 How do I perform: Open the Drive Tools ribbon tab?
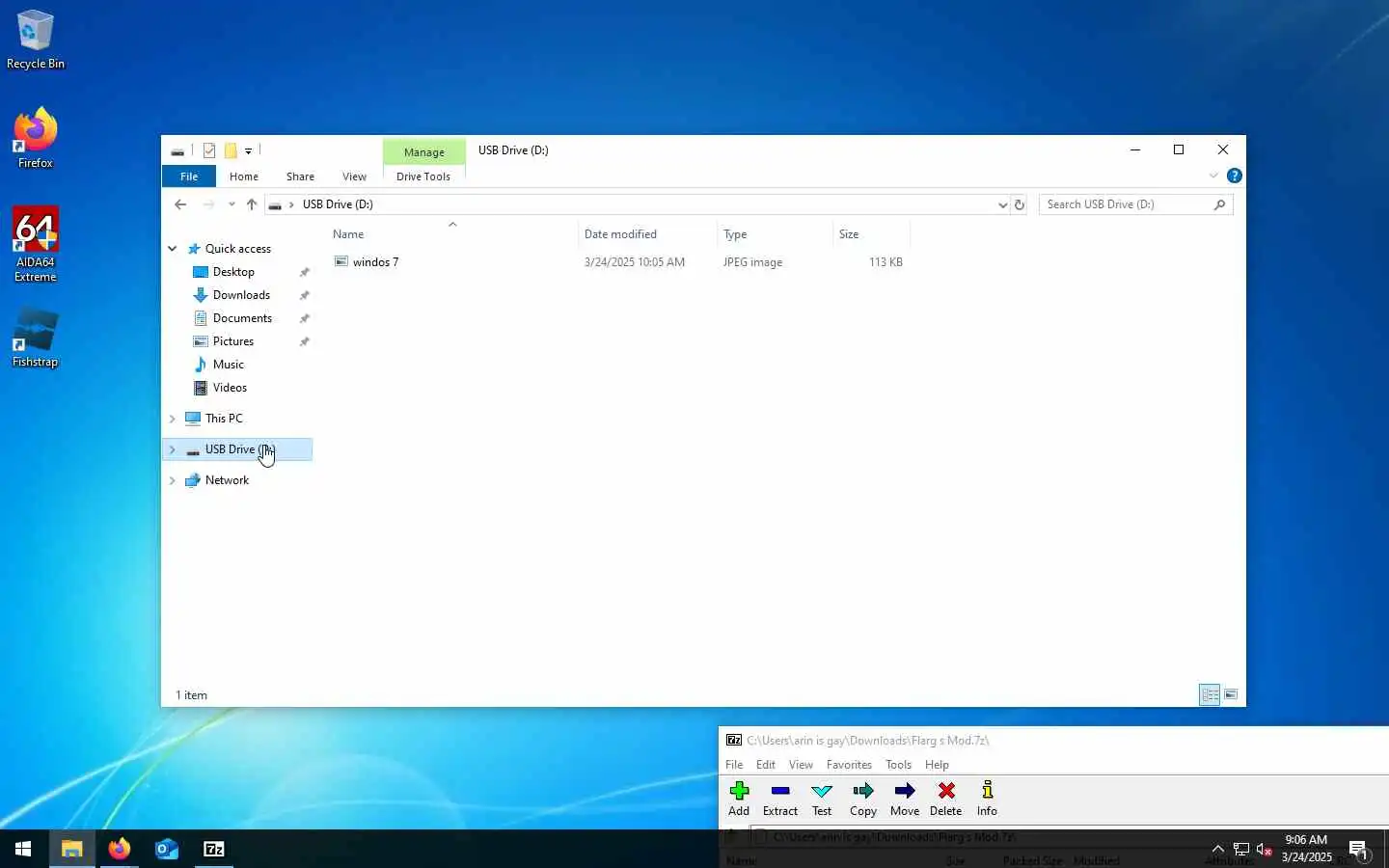point(423,176)
